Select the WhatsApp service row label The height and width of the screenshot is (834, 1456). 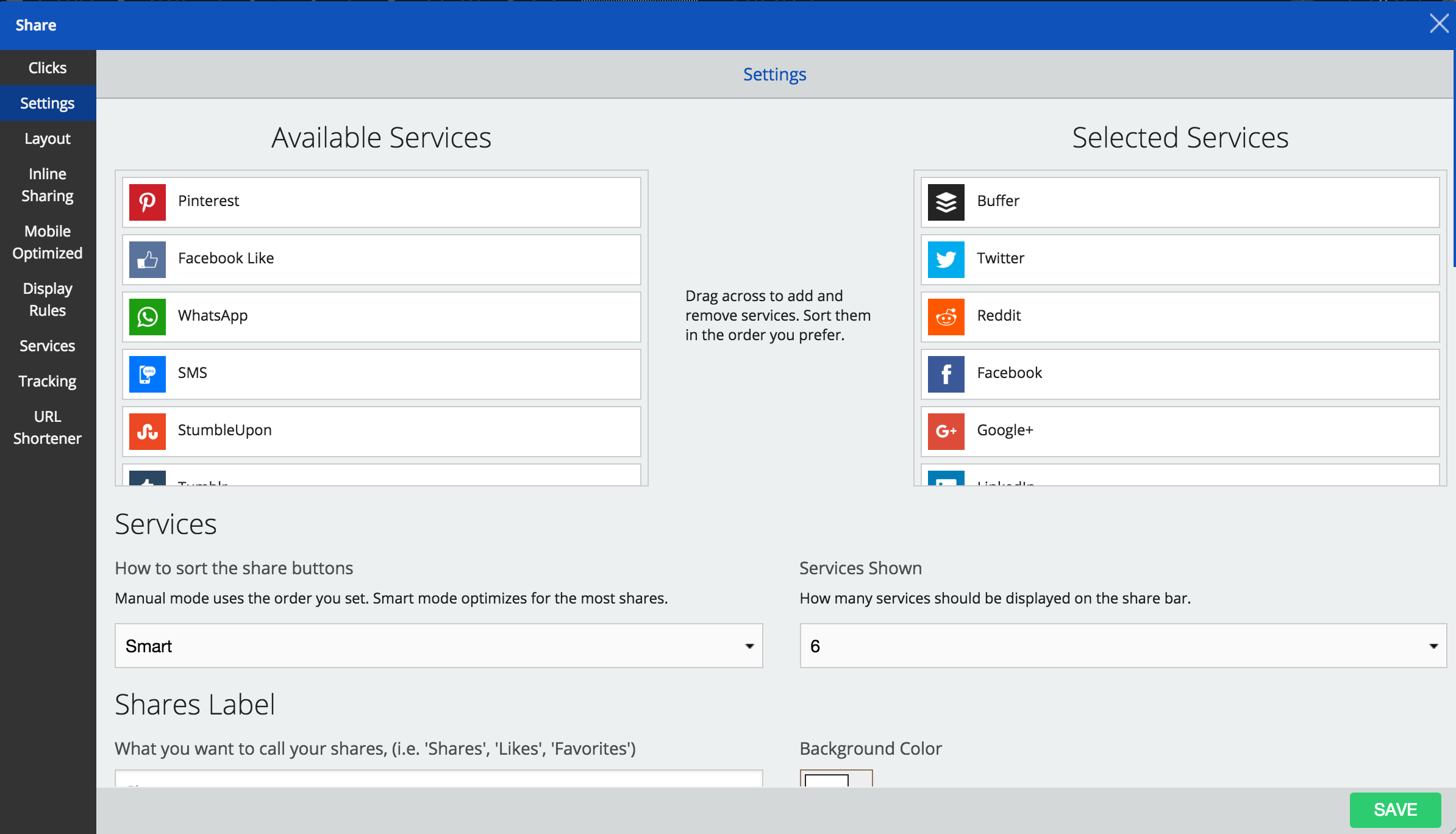click(x=213, y=316)
